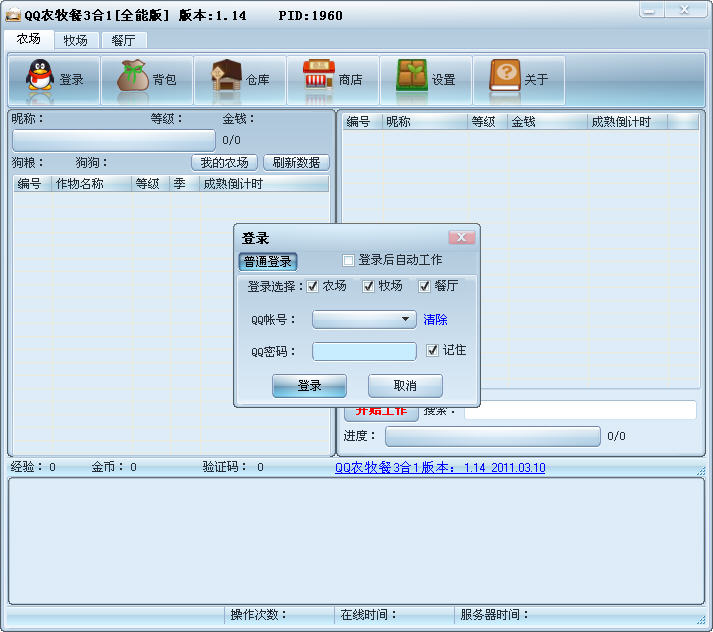Expand the QQ帐号 account dropdown
The image size is (713, 632).
tap(405, 319)
